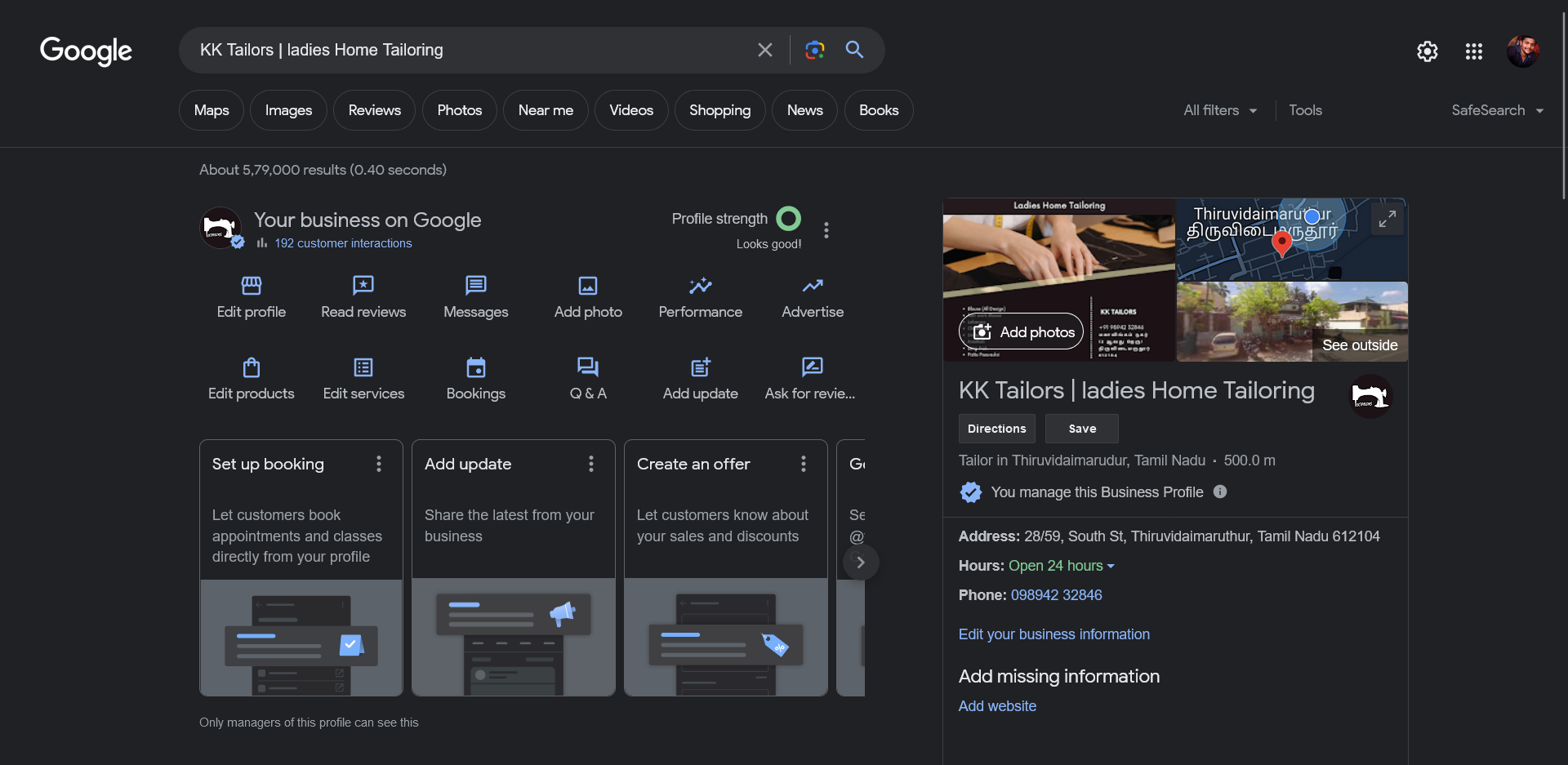Viewport: 1568px width, 765px height.
Task: Click the See outside street view photo
Action: 1292,322
